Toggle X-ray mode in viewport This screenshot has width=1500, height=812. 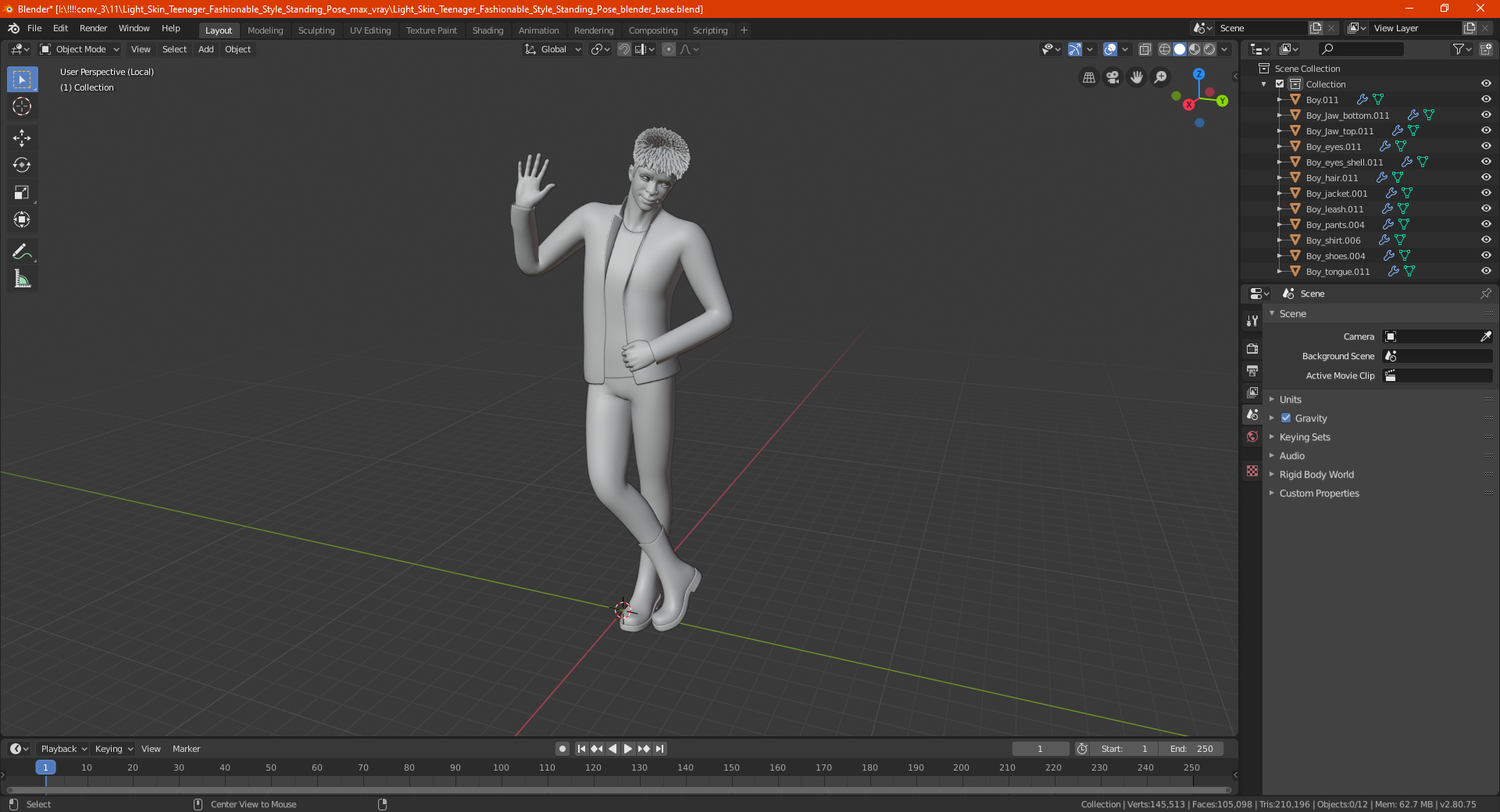(1145, 49)
